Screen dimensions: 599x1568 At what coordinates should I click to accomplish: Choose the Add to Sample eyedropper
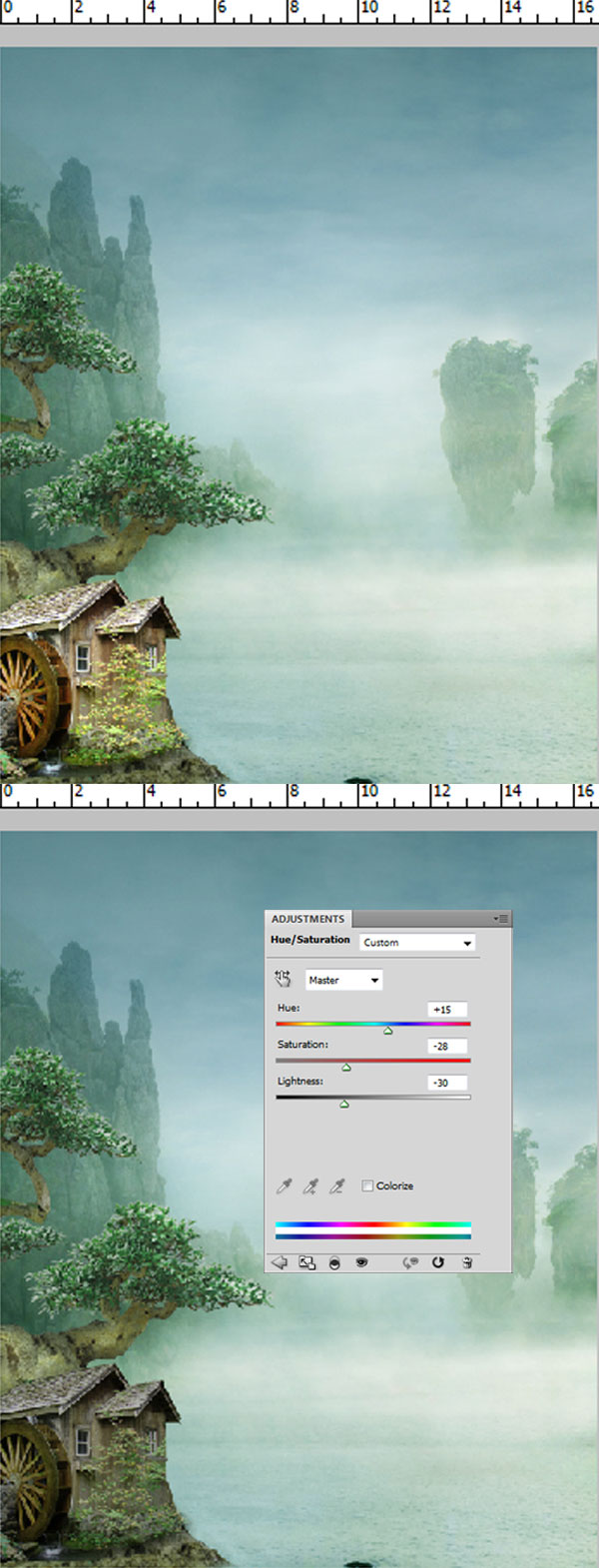311,1185
